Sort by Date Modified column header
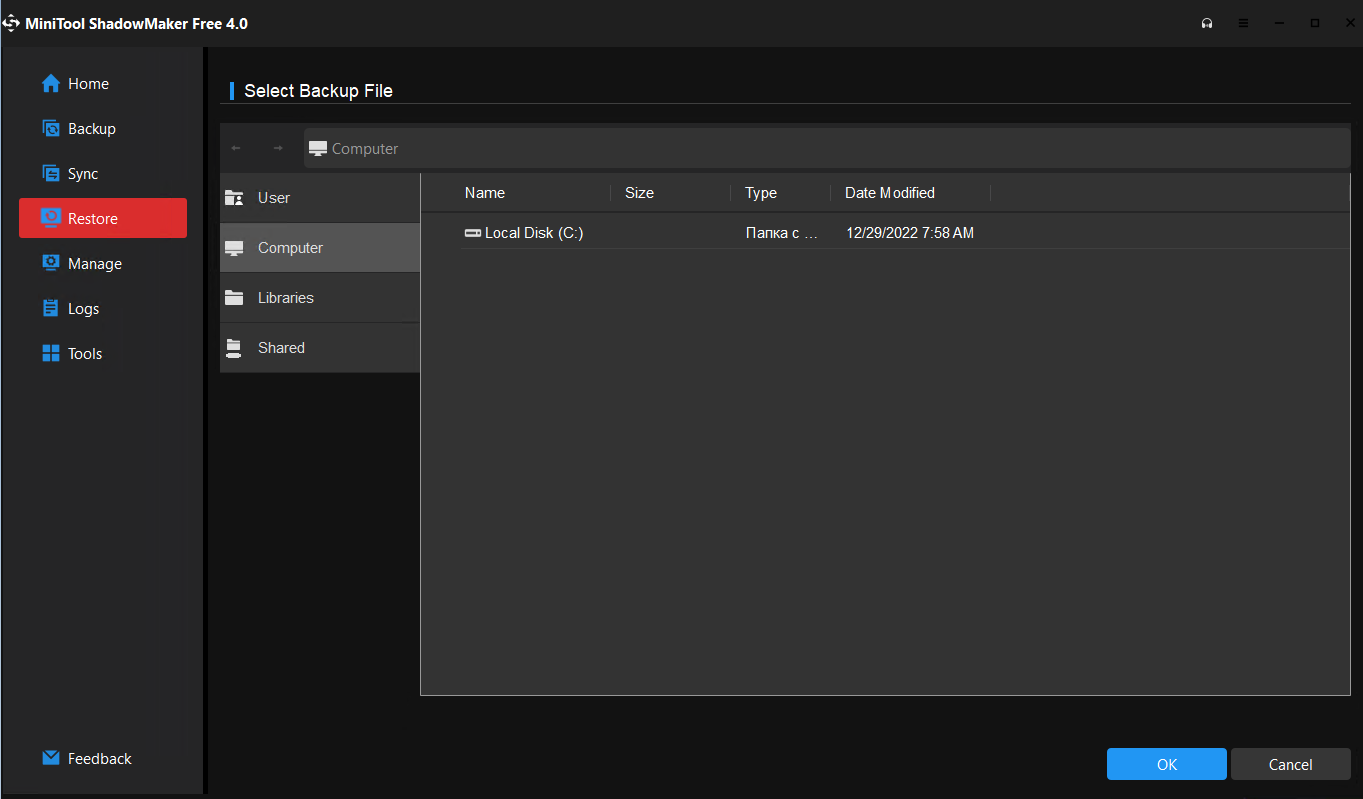 pyautogui.click(x=889, y=193)
